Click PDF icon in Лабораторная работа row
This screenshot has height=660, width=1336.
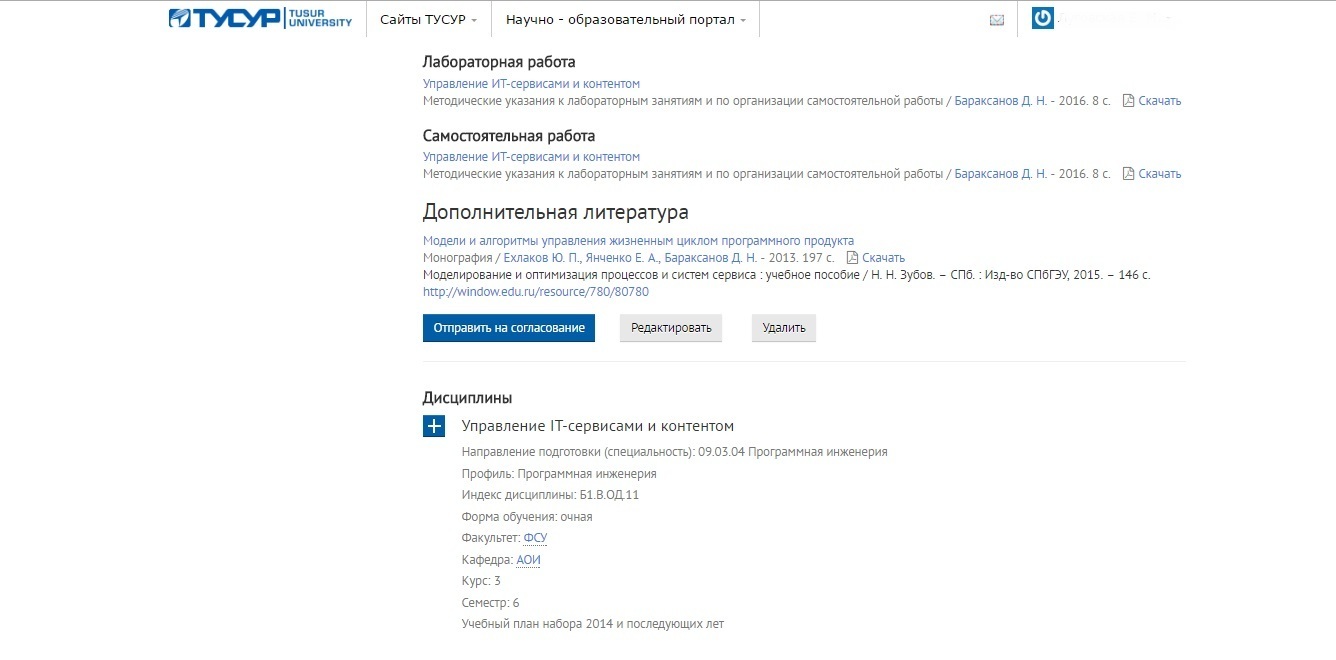tap(1128, 101)
